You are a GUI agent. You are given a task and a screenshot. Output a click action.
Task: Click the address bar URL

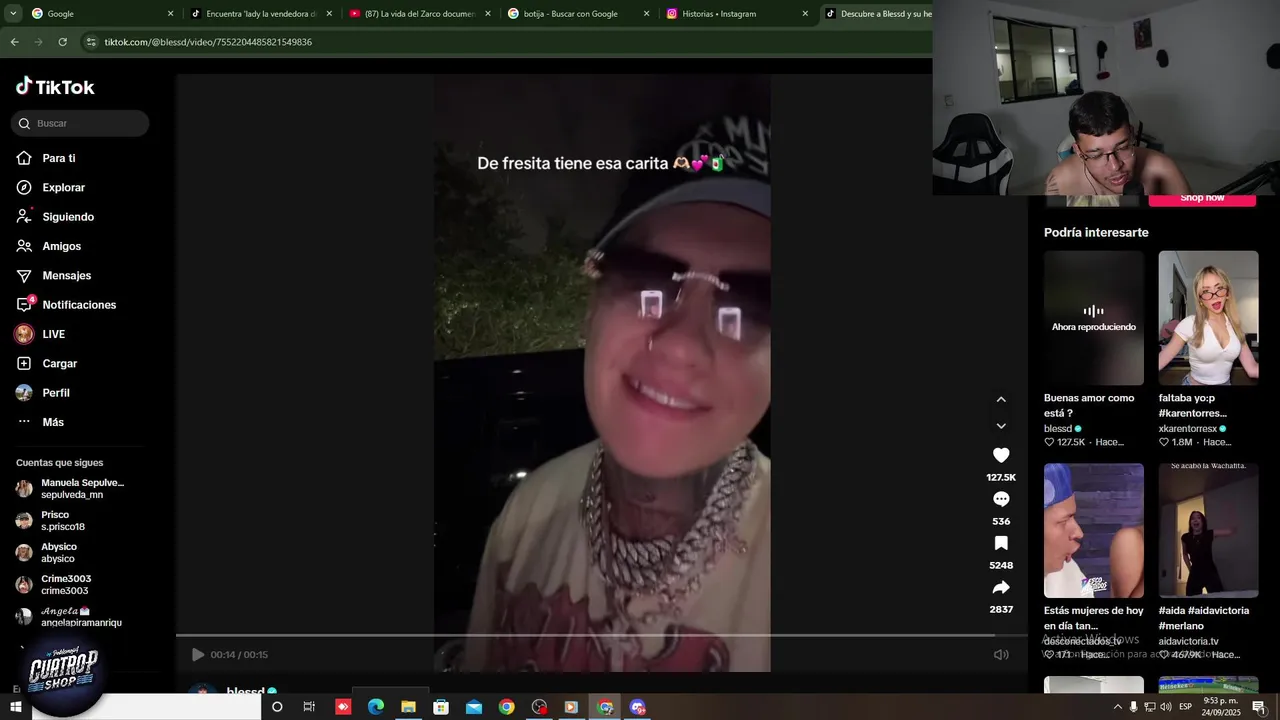point(208,42)
